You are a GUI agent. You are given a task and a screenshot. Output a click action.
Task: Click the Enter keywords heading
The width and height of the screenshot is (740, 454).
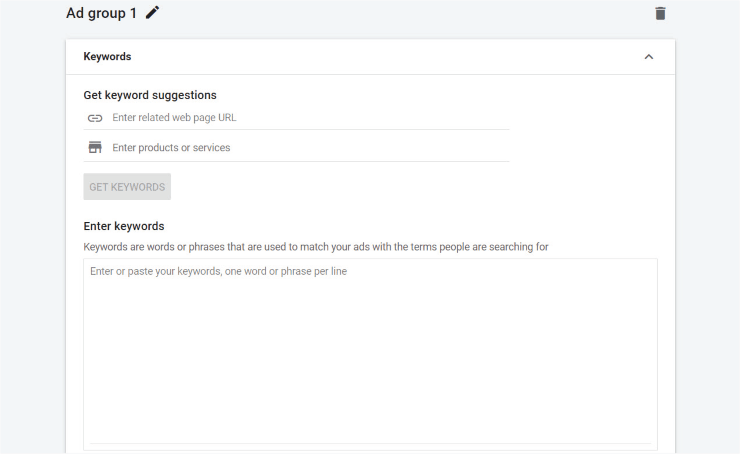pyautogui.click(x=124, y=226)
